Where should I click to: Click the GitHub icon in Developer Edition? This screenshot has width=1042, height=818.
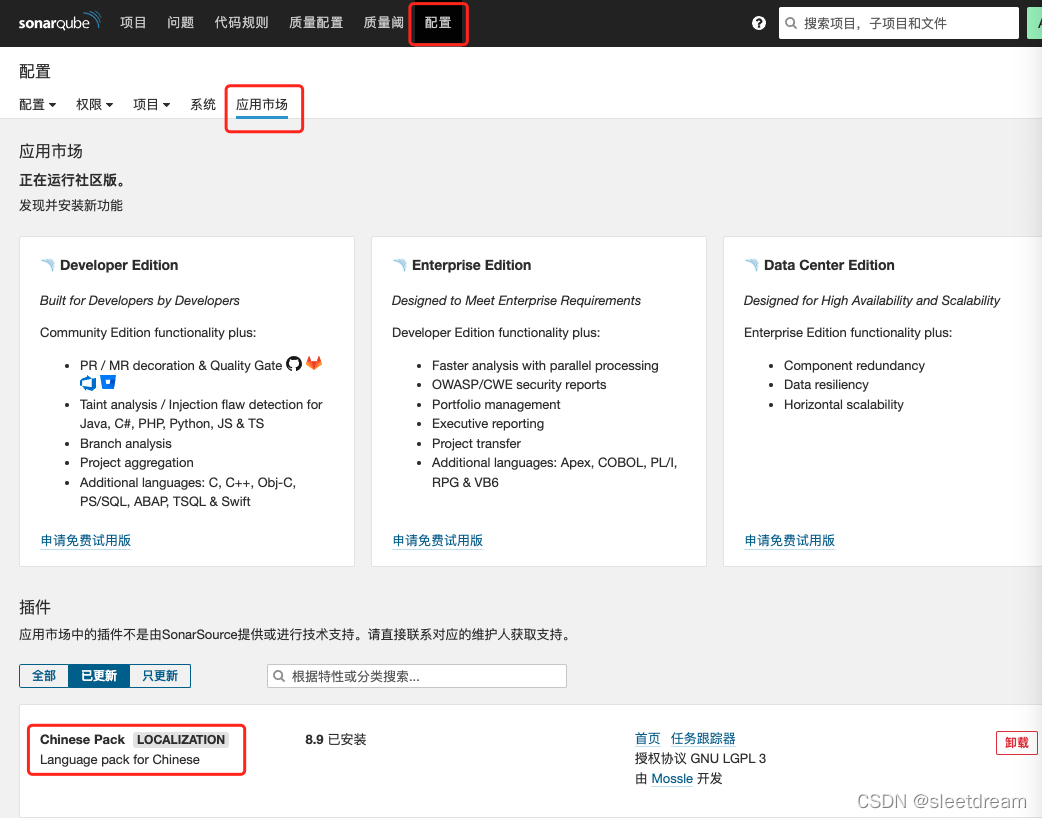tap(294, 363)
